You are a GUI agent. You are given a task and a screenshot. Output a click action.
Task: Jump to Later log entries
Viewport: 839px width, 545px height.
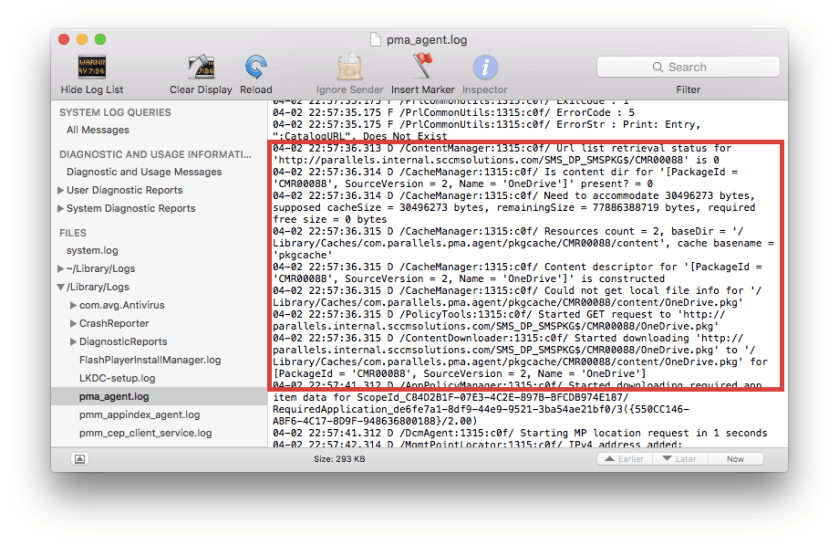coord(680,459)
